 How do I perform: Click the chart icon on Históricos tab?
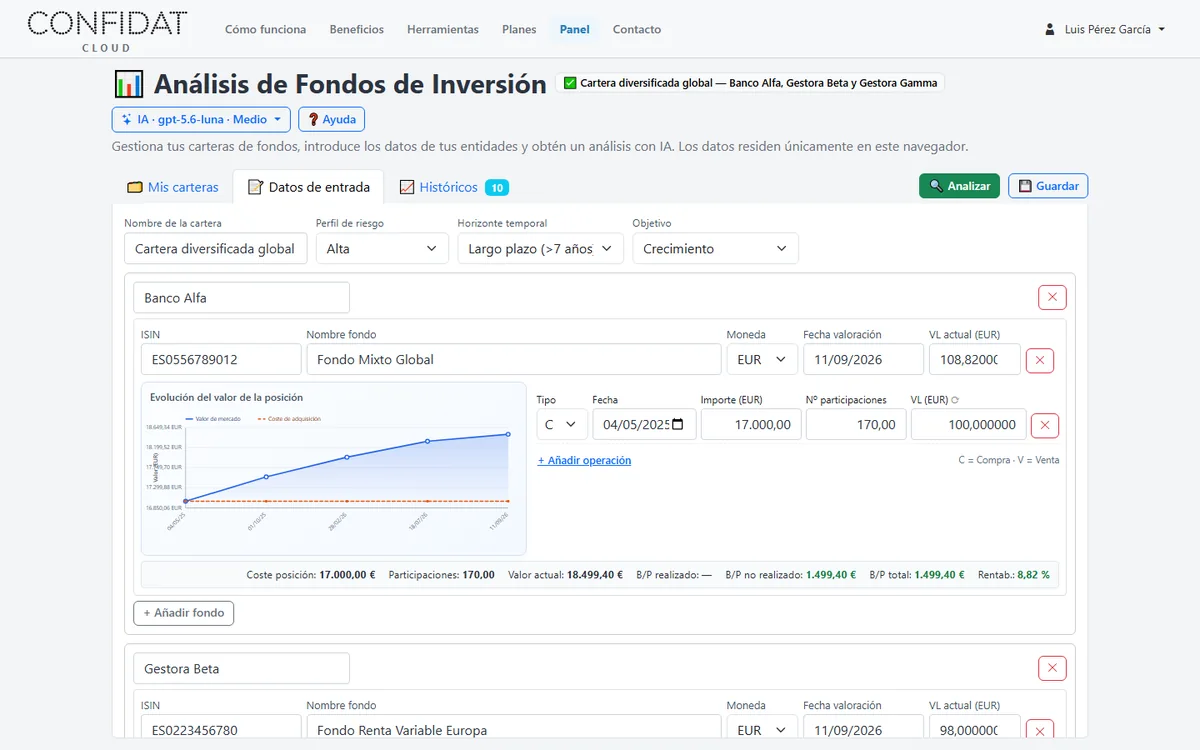click(x=407, y=187)
